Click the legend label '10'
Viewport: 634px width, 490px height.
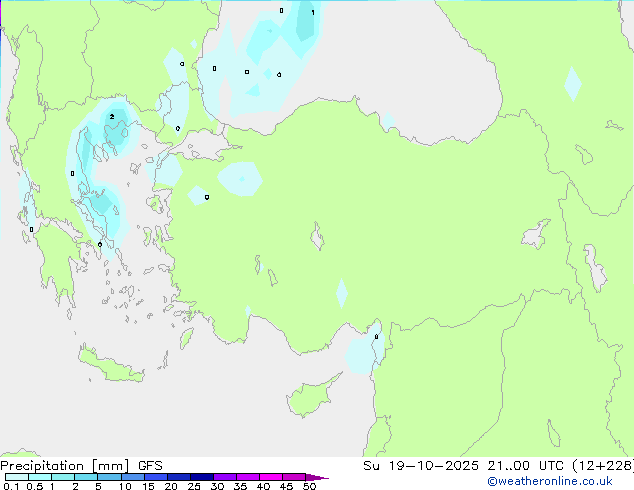click(x=125, y=486)
